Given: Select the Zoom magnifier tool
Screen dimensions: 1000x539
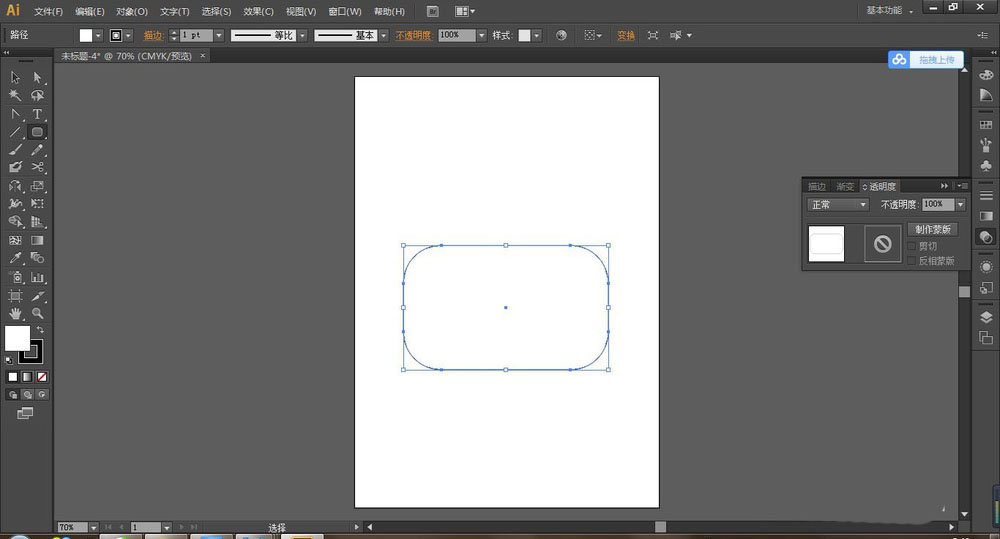Looking at the screenshot, I should pyautogui.click(x=38, y=313).
